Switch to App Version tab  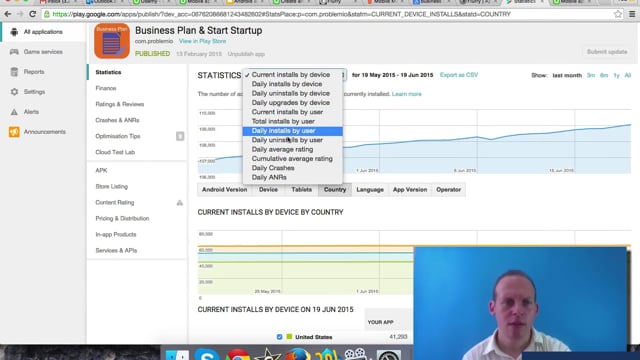(x=410, y=190)
